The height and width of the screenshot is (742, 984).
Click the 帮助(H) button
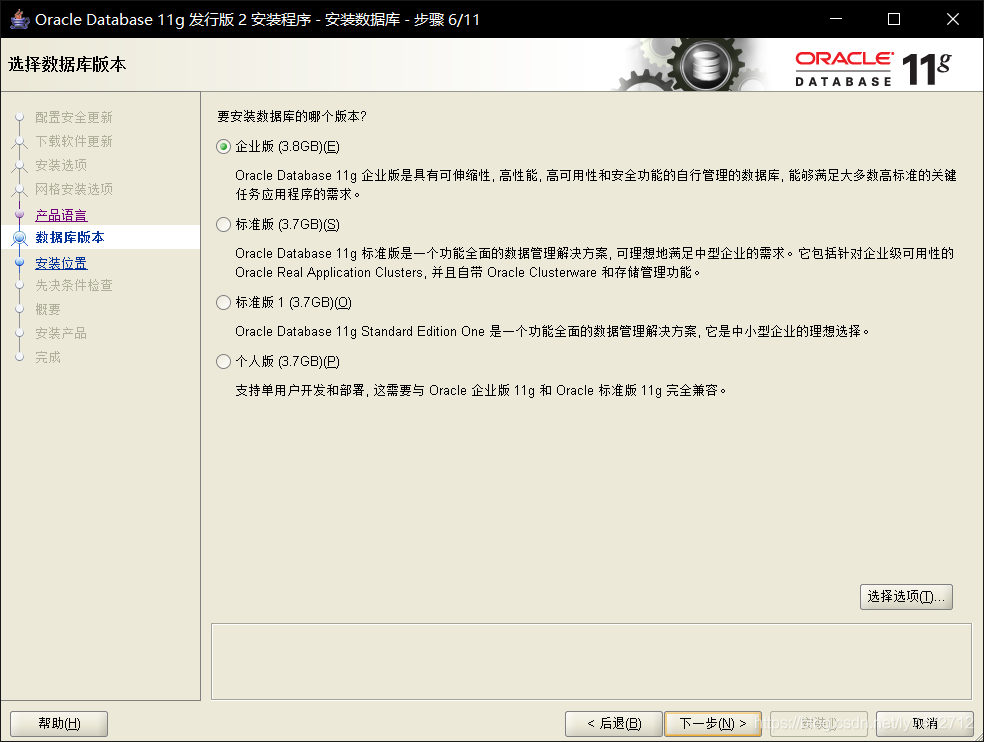point(59,724)
